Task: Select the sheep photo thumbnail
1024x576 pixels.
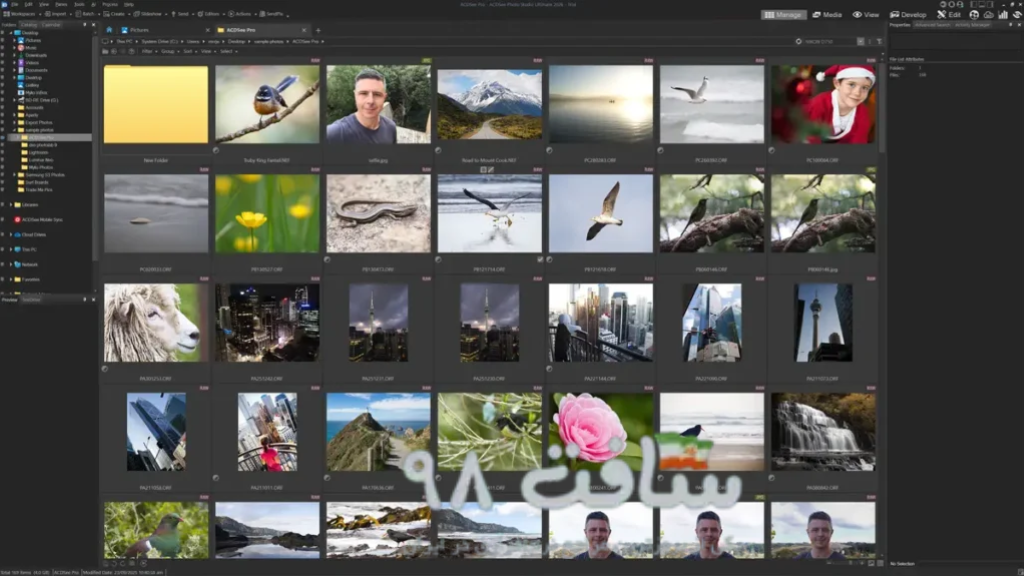Action: coord(156,323)
